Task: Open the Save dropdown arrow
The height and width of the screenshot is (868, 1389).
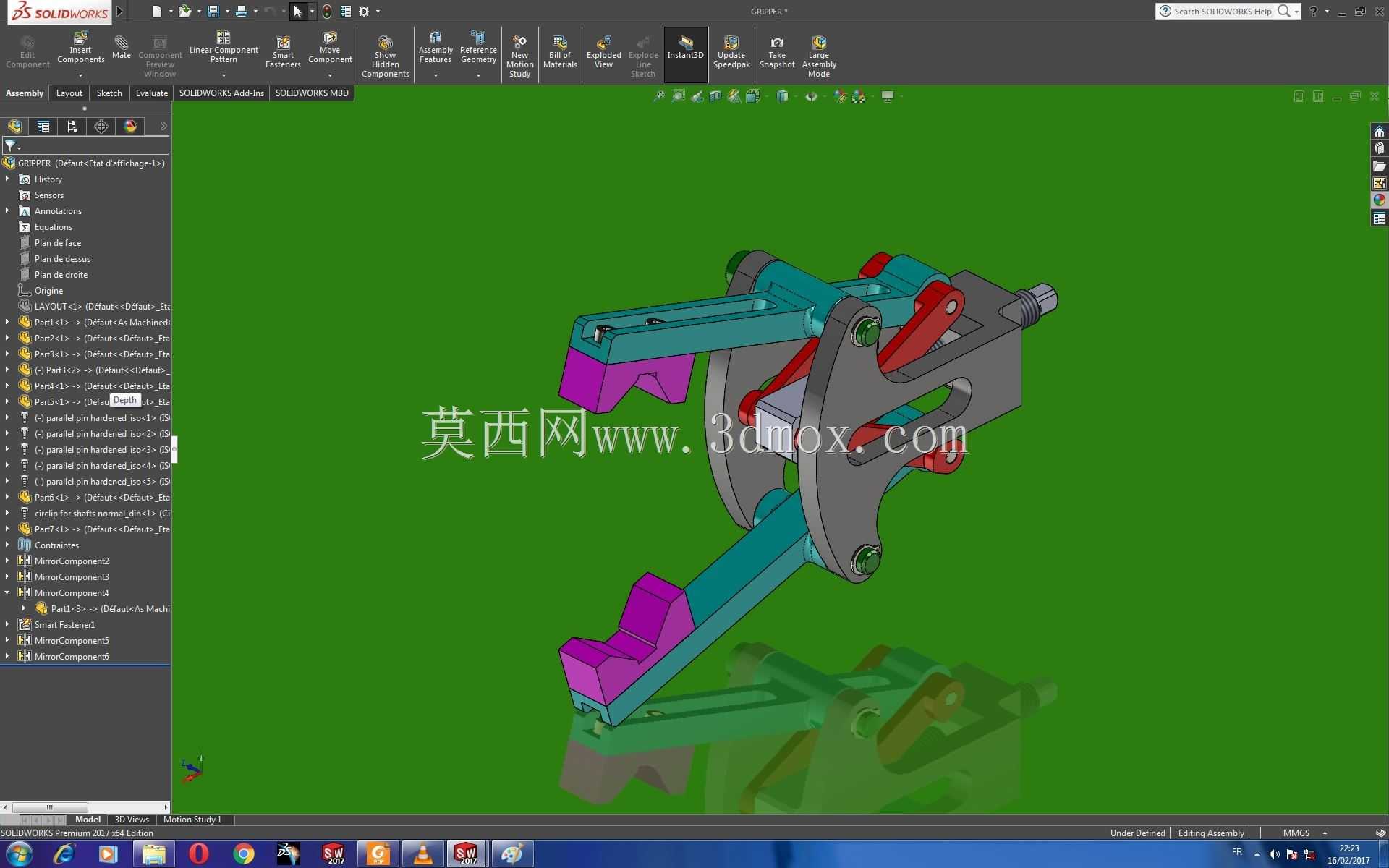Action: click(x=227, y=11)
